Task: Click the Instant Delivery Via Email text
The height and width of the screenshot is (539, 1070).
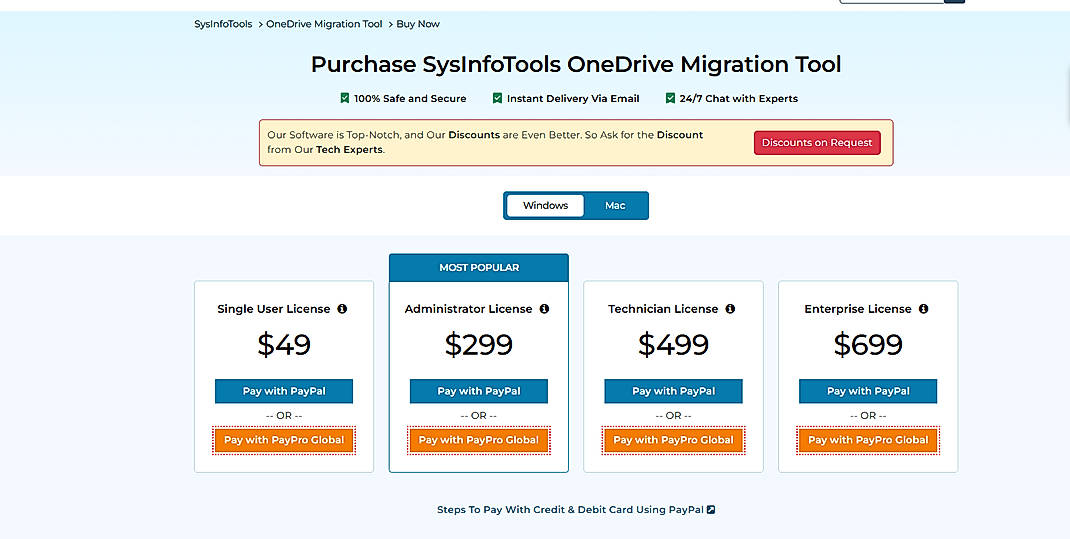Action: pyautogui.click(x=573, y=98)
